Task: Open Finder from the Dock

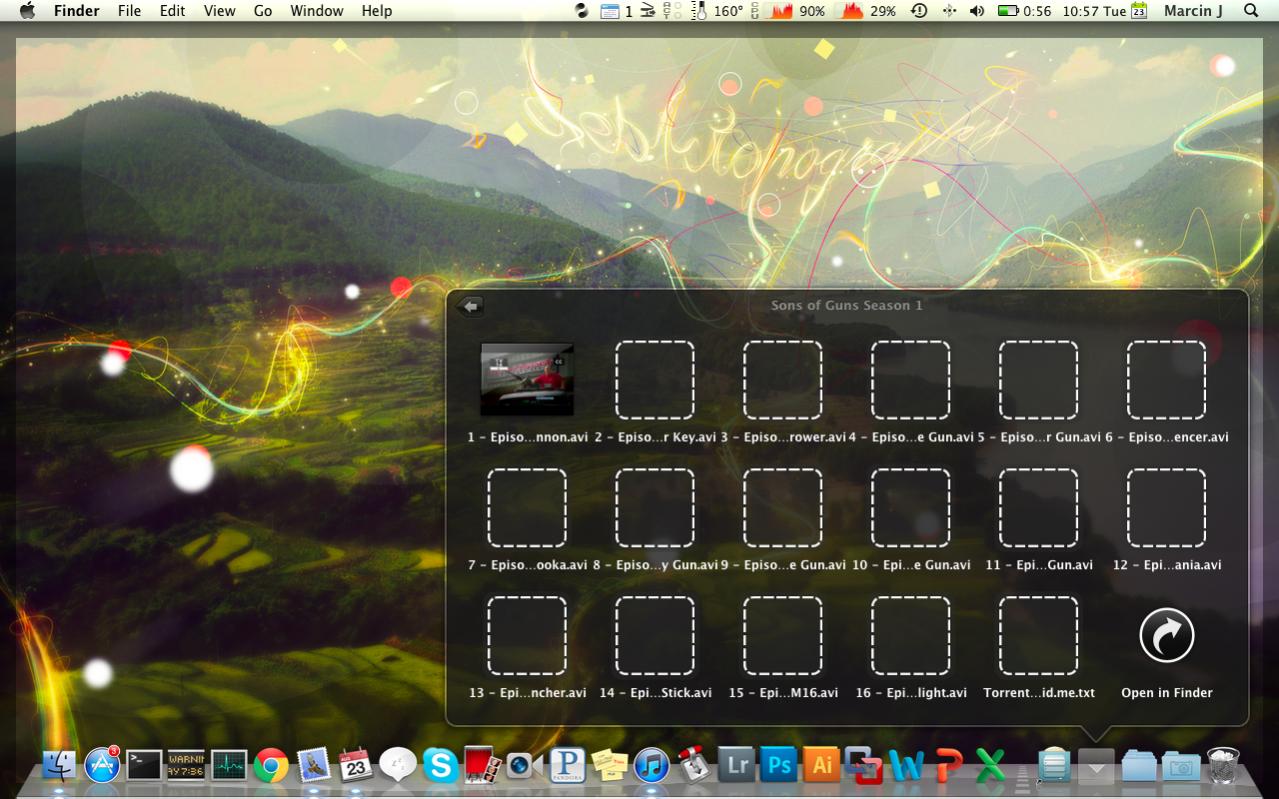Action: pyautogui.click(x=59, y=765)
